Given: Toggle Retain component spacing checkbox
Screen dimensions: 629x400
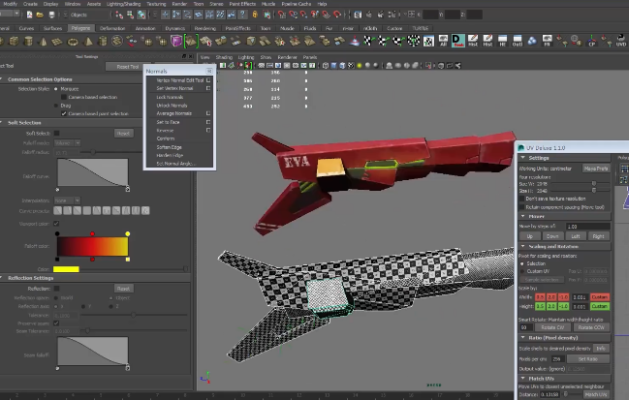Looking at the screenshot, I should point(522,207).
